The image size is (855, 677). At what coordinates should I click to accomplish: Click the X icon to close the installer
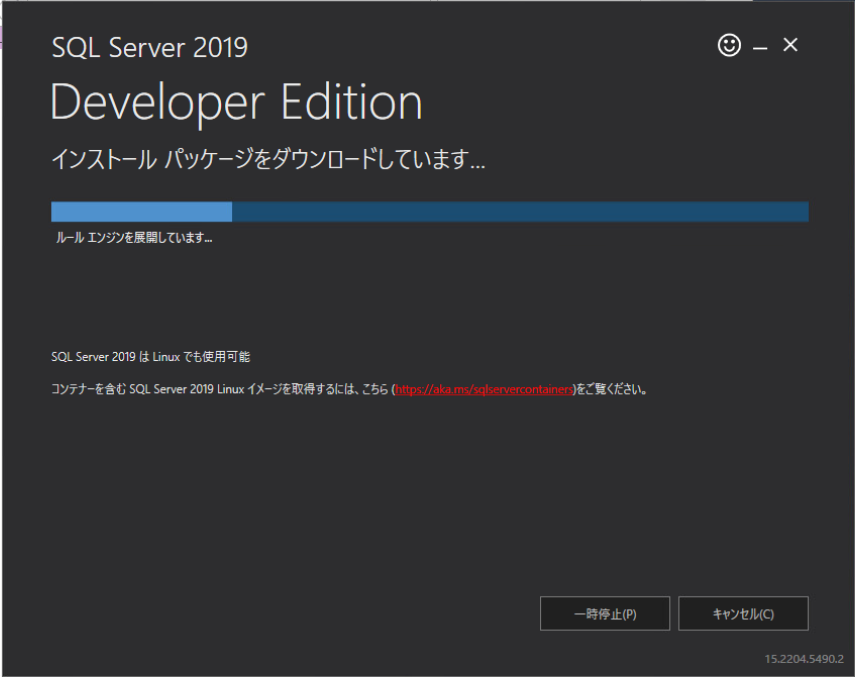790,45
